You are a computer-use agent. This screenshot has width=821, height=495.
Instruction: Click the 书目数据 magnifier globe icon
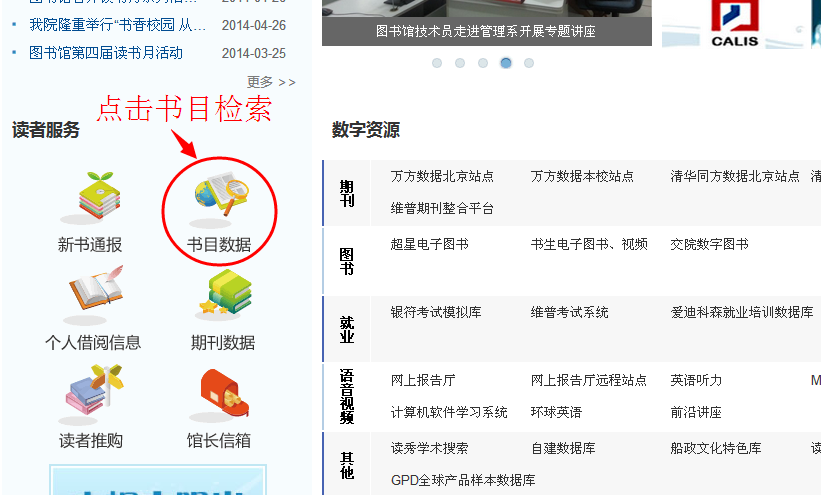221,195
